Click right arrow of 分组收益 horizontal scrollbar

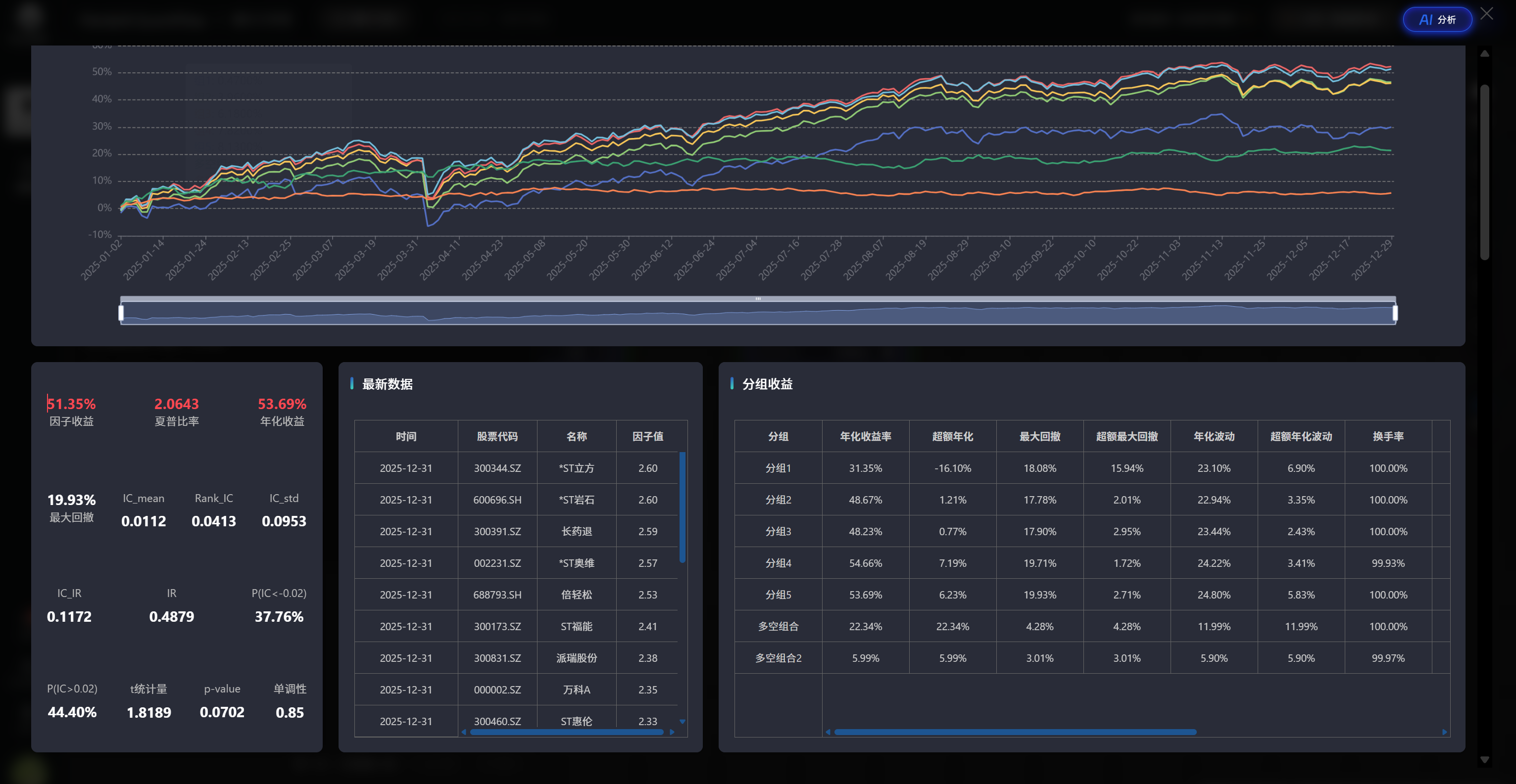click(1444, 732)
